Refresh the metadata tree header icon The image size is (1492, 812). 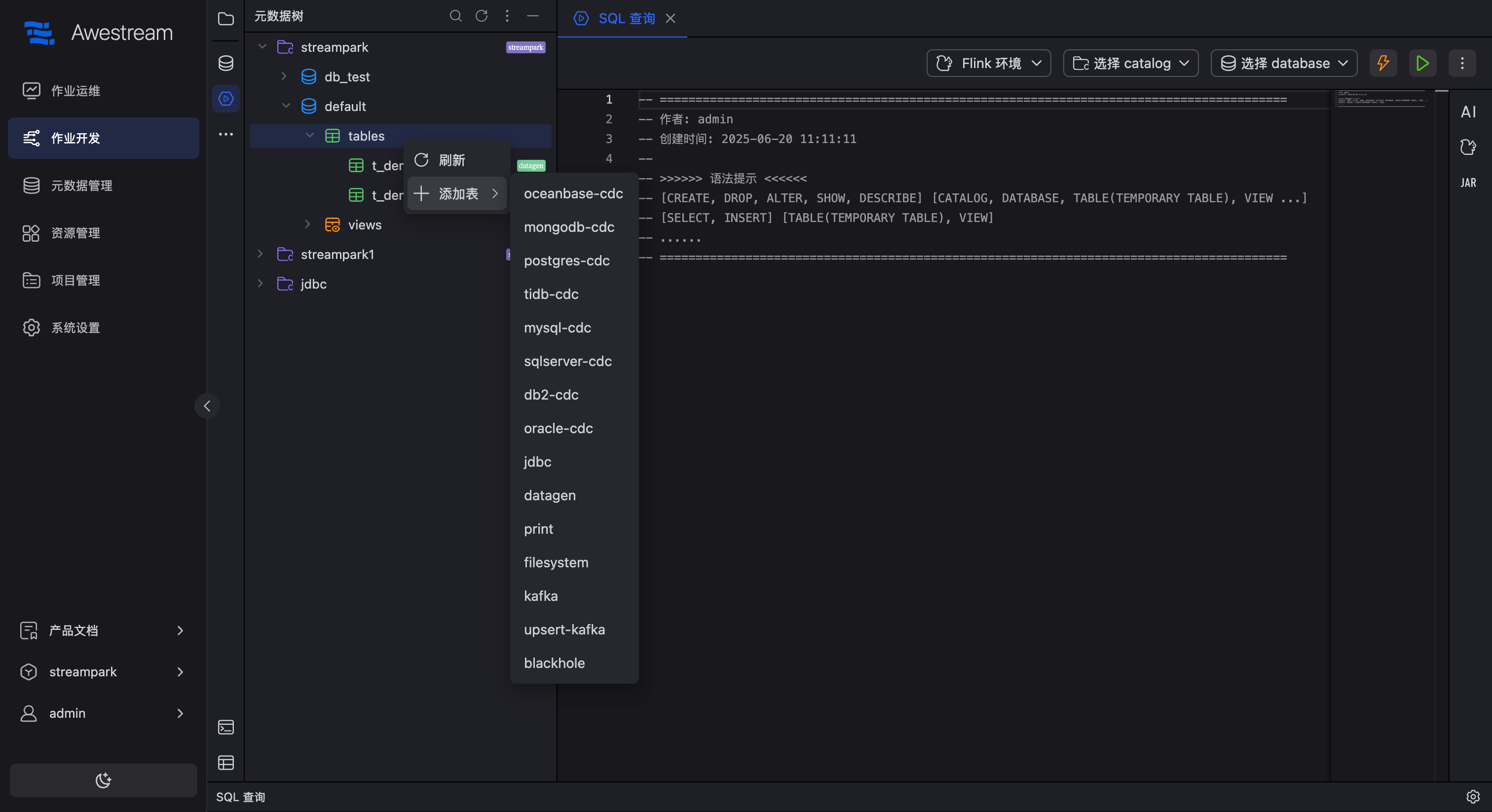pyautogui.click(x=482, y=16)
